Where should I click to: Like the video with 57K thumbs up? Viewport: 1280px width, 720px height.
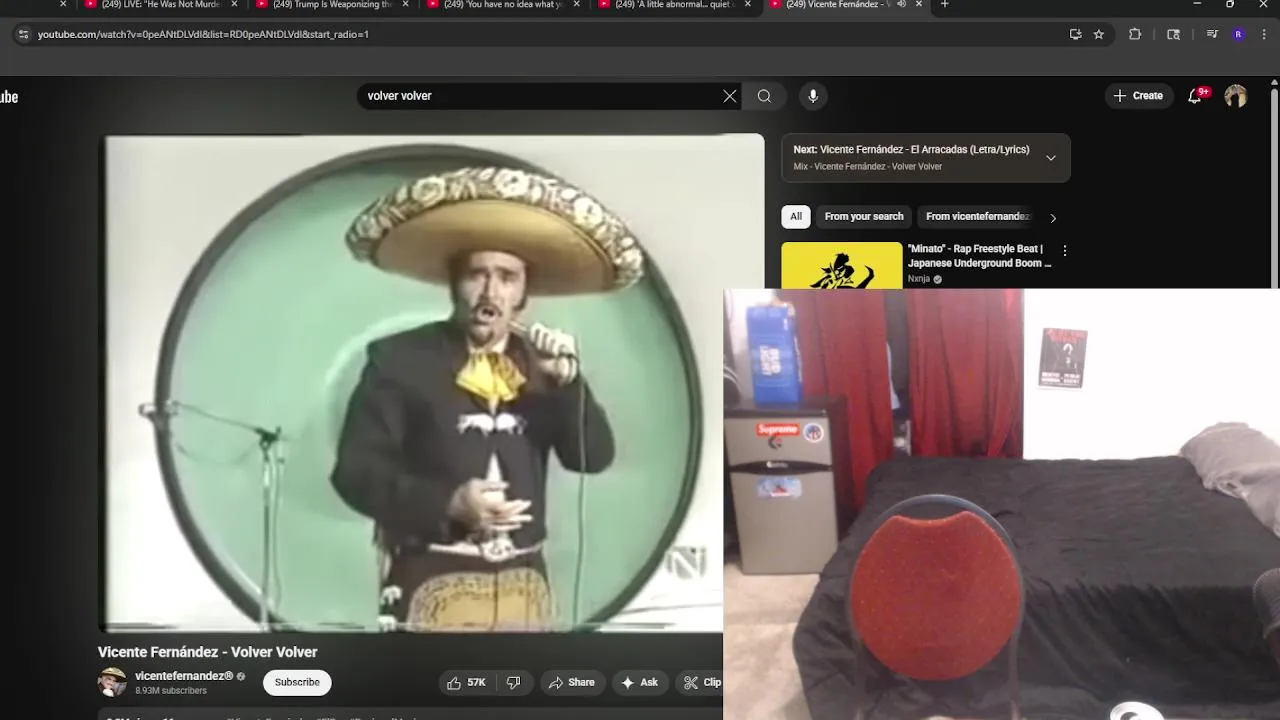[467, 682]
